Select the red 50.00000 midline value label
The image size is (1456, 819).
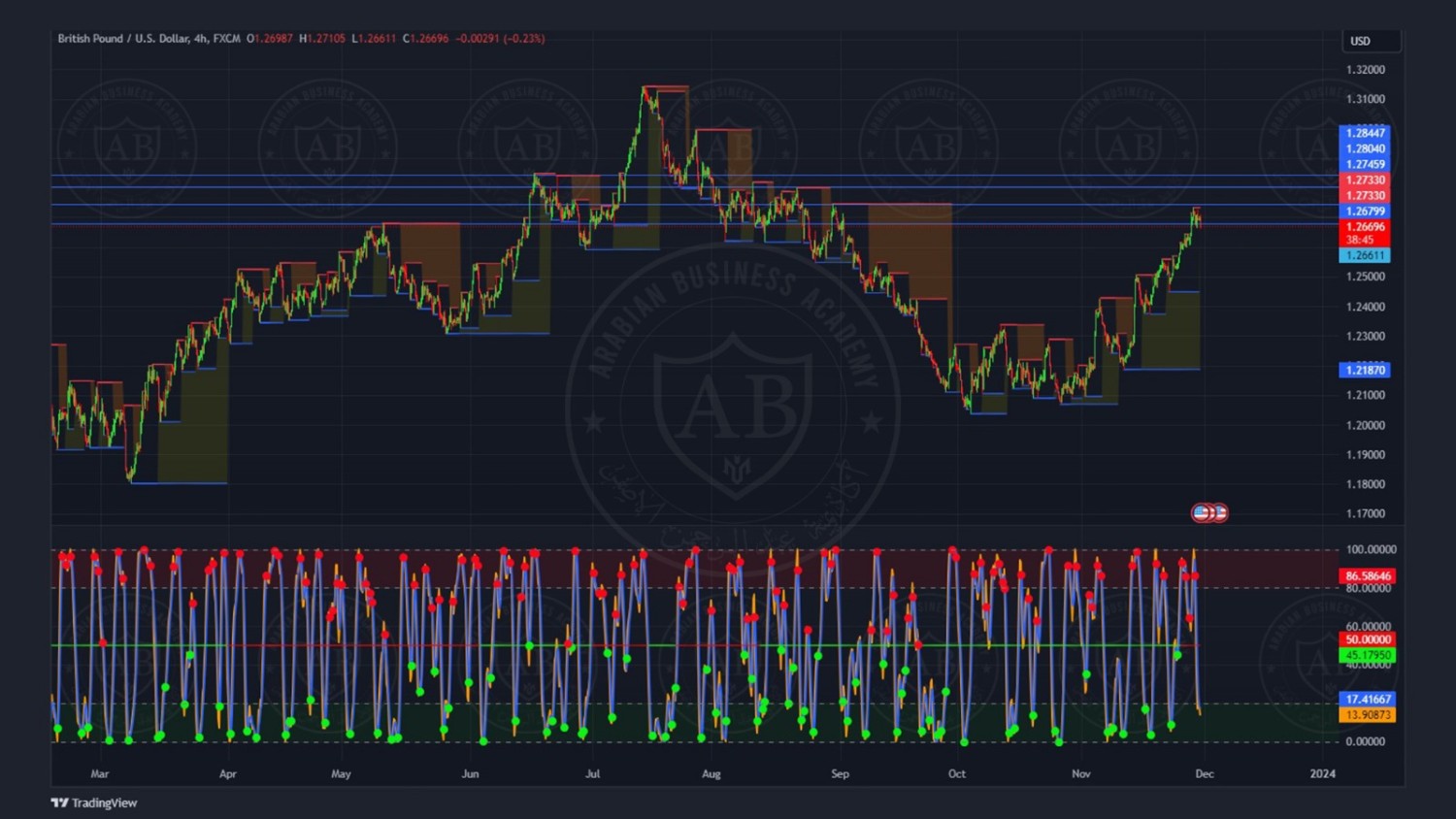[x=1368, y=639]
